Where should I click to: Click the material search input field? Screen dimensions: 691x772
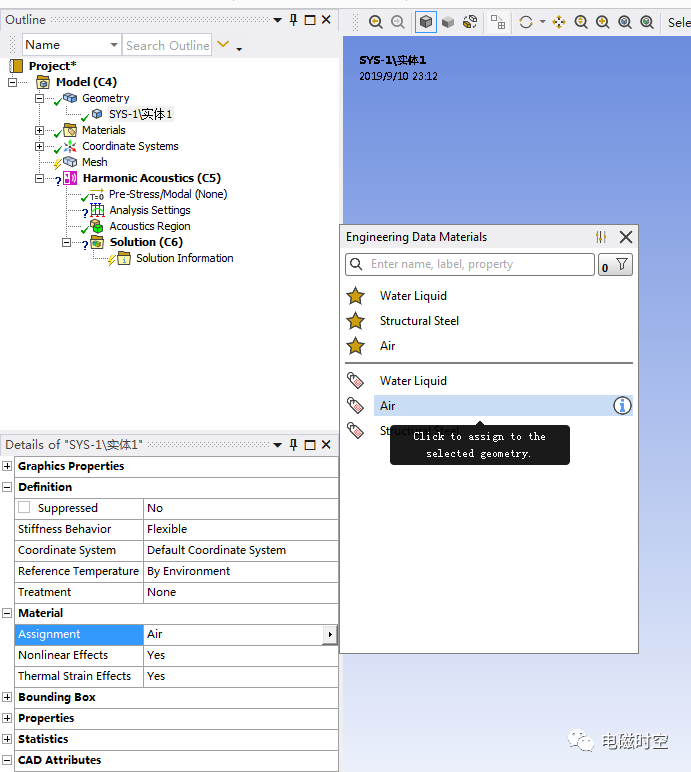(470, 264)
